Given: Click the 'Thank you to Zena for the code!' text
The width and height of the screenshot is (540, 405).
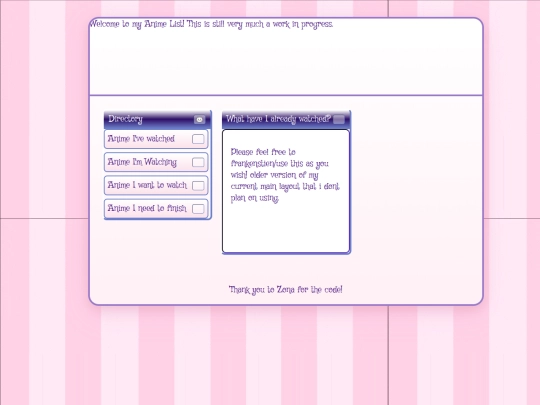Looking at the screenshot, I should (x=285, y=290).
